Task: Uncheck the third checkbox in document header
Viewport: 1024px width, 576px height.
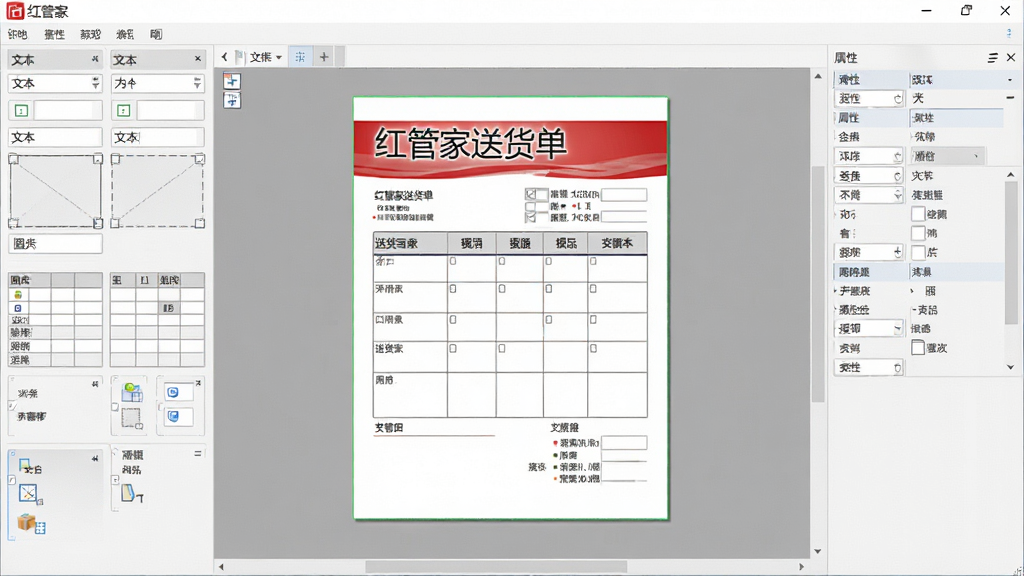Action: point(531,217)
